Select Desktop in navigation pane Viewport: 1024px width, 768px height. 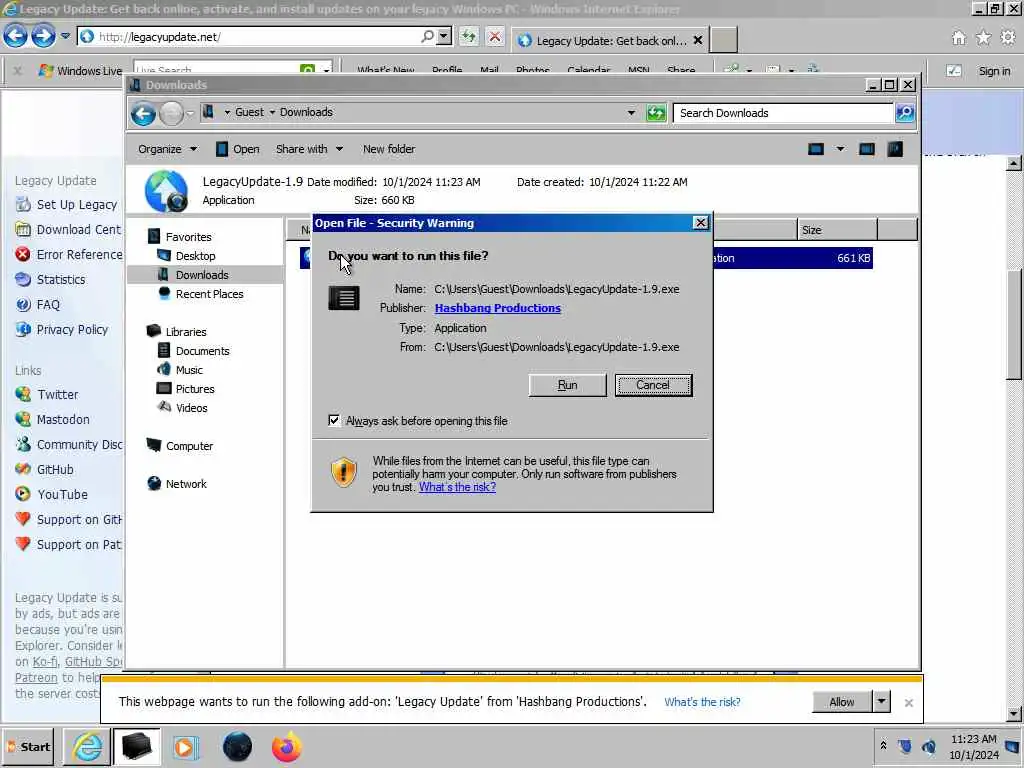(x=195, y=256)
